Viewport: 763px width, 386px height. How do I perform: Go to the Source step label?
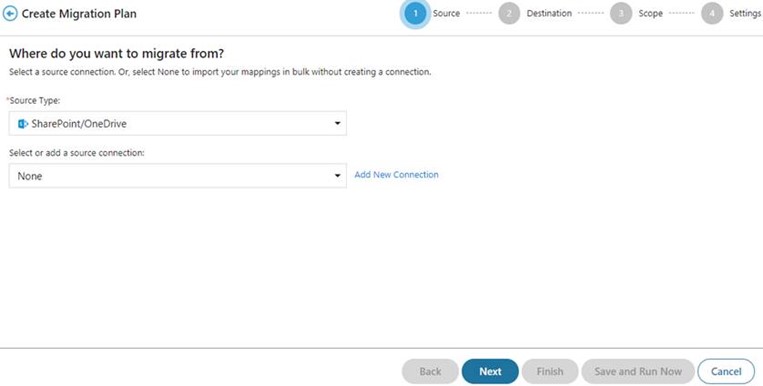[446, 14]
